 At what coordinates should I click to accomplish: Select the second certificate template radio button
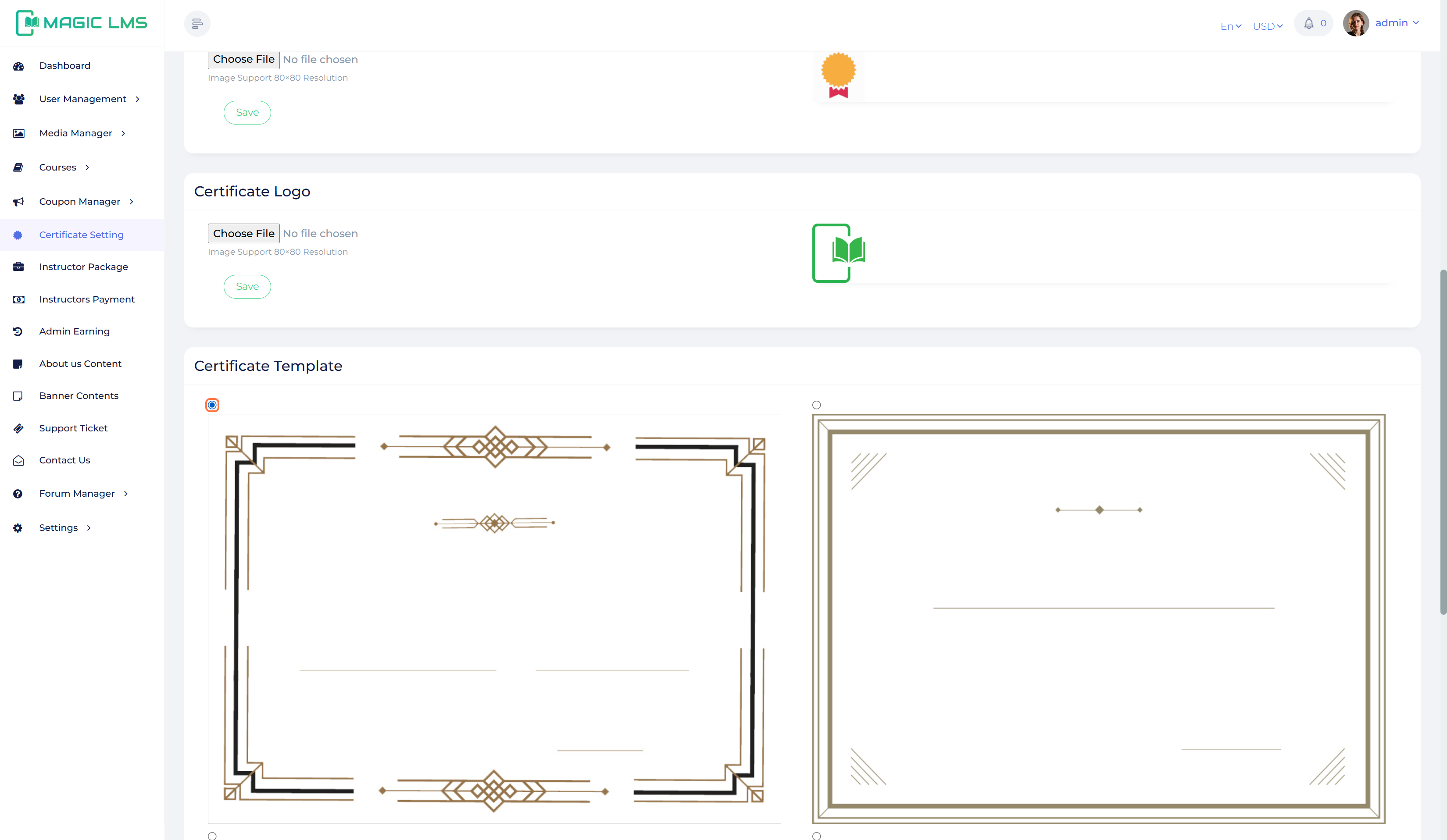coord(817,405)
